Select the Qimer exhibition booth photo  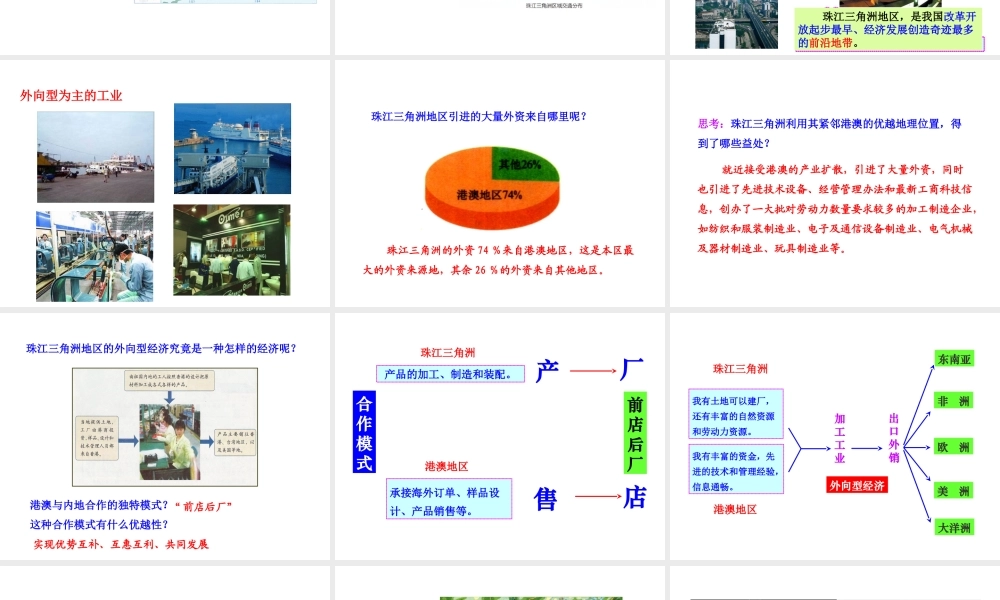232,250
